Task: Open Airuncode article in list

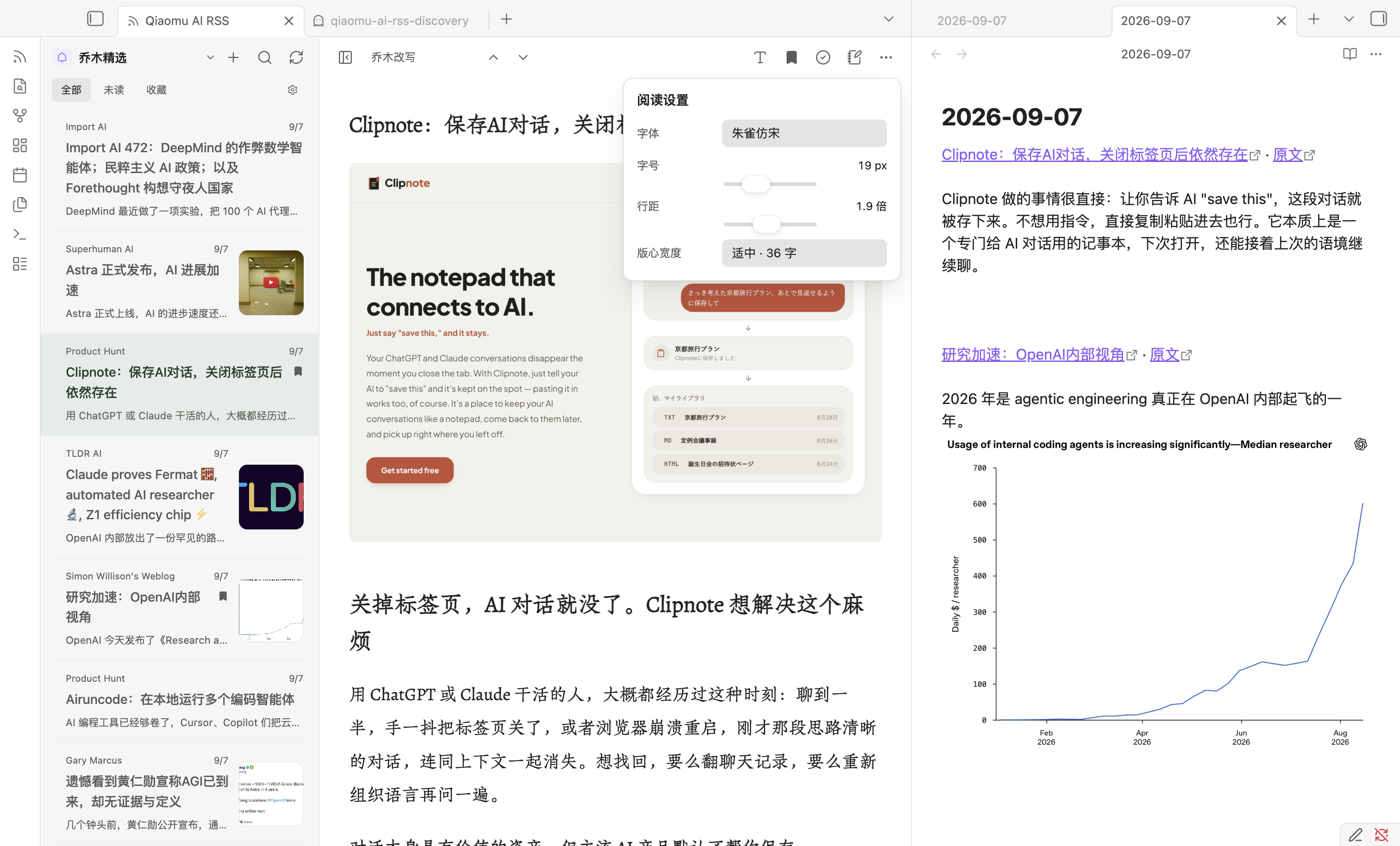Action: (x=180, y=702)
